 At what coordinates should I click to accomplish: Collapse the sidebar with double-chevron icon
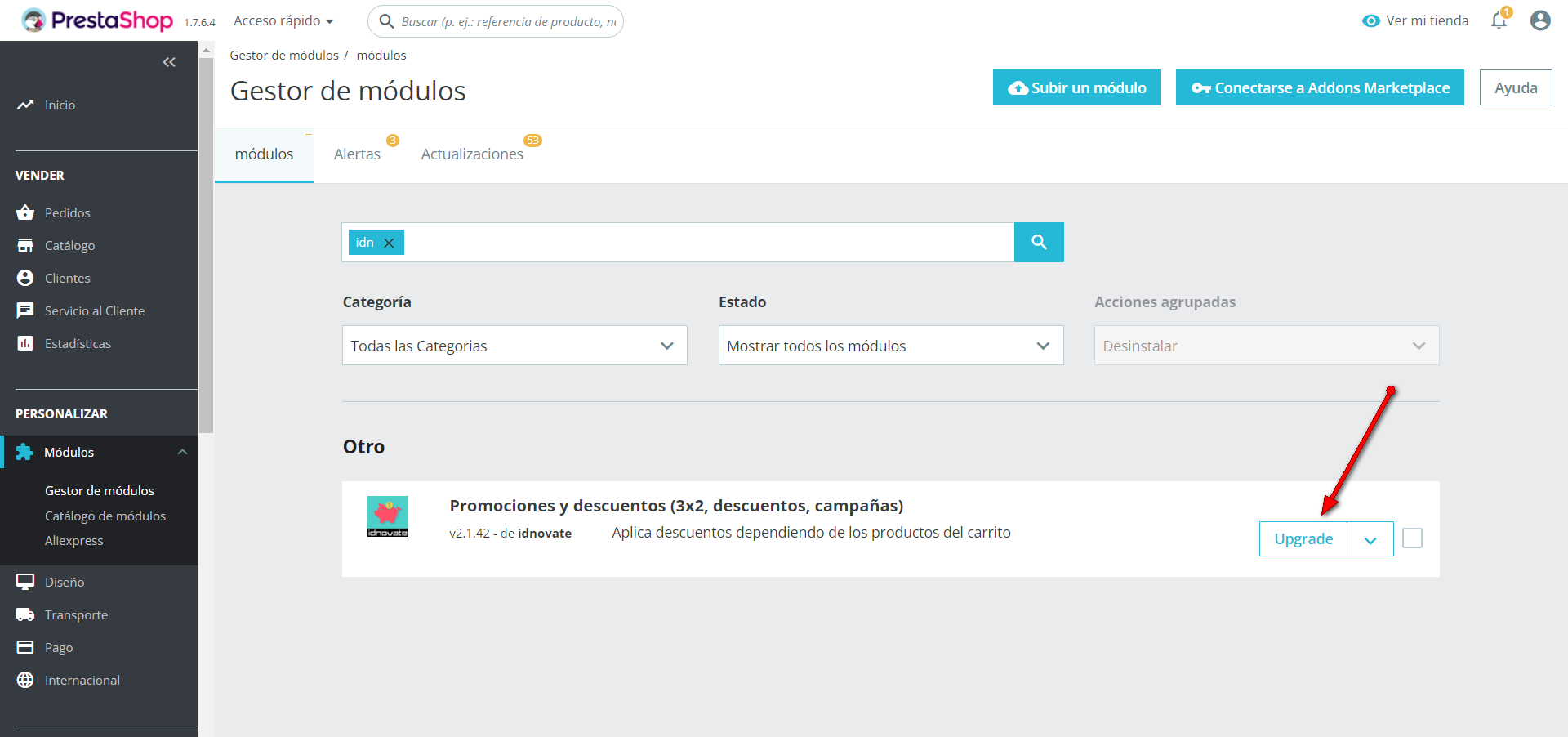tap(169, 62)
